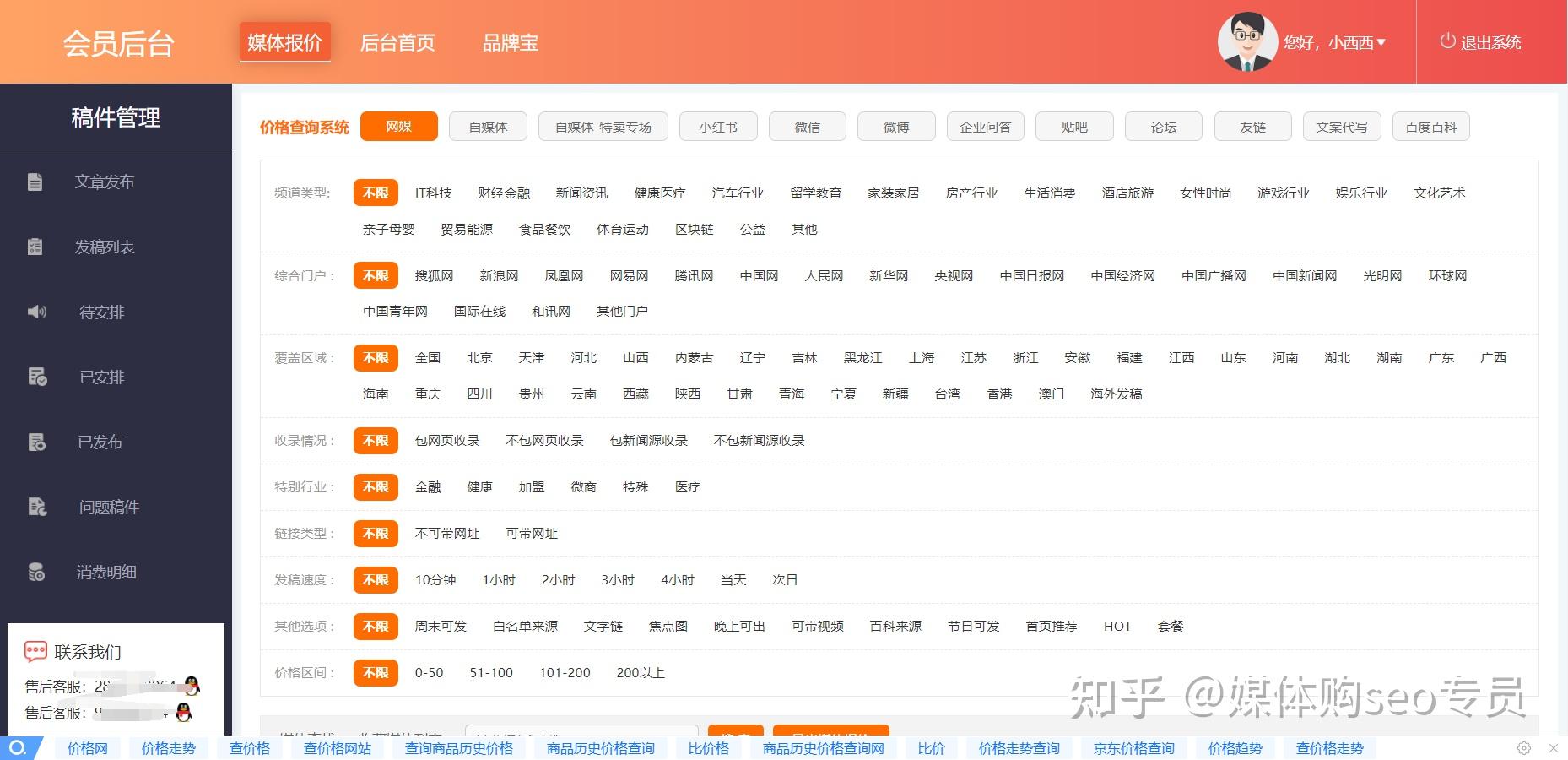Open 品牌宝 in top navigation

pos(510,43)
